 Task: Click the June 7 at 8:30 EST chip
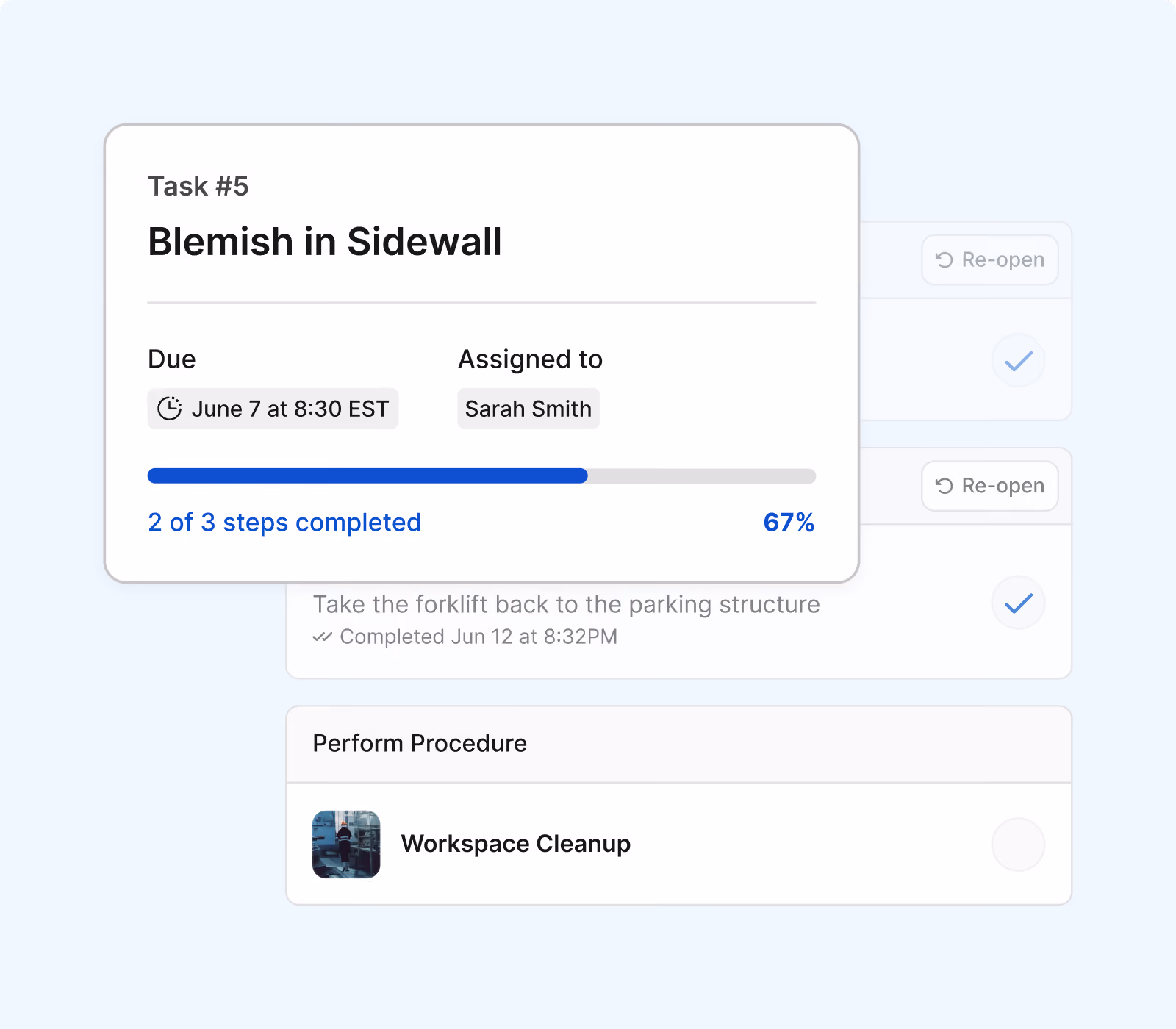point(273,409)
